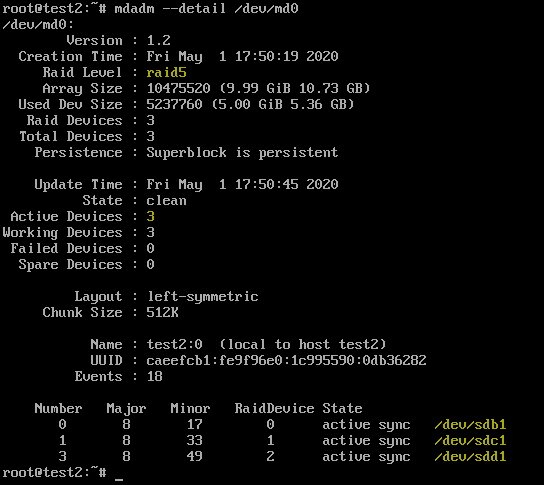Select the device path /dev/sdd1
This screenshot has width=544, height=485.
coord(470,456)
